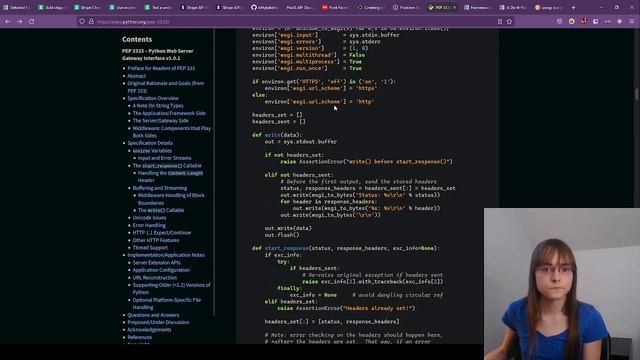Open a new browser tab
The image size is (640, 360).
[573, 7]
